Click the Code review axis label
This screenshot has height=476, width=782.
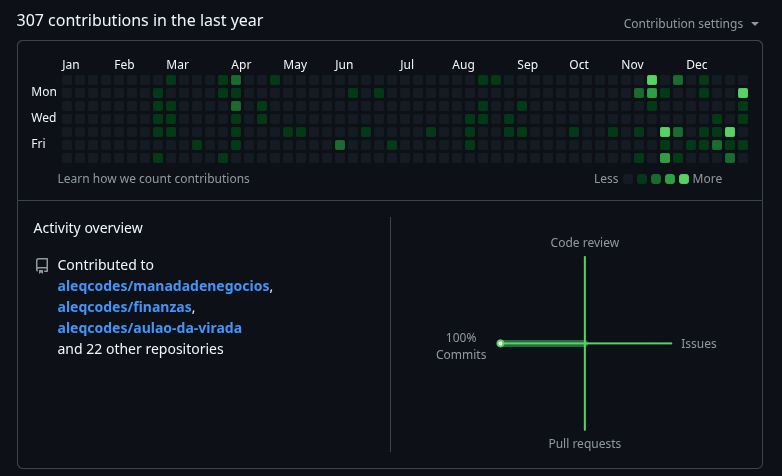pos(584,243)
